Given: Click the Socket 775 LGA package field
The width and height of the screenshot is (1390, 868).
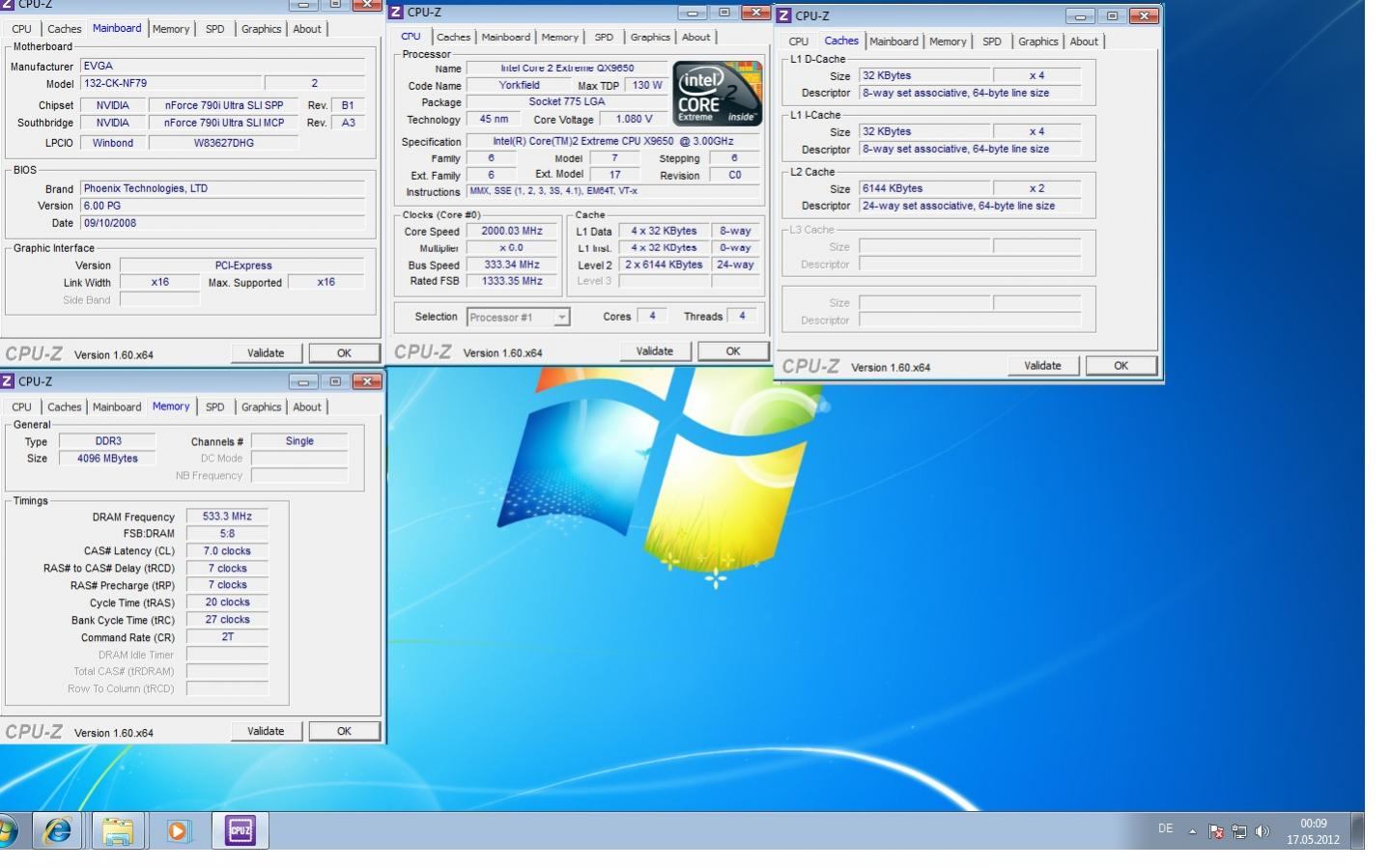Looking at the screenshot, I should click(x=566, y=101).
